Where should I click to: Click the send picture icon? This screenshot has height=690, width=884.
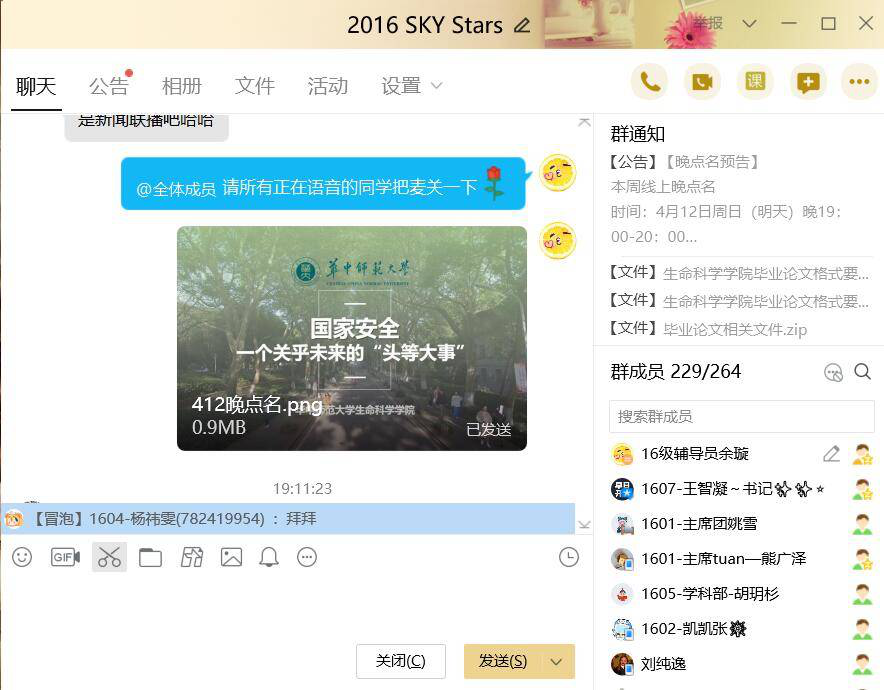tap(231, 557)
